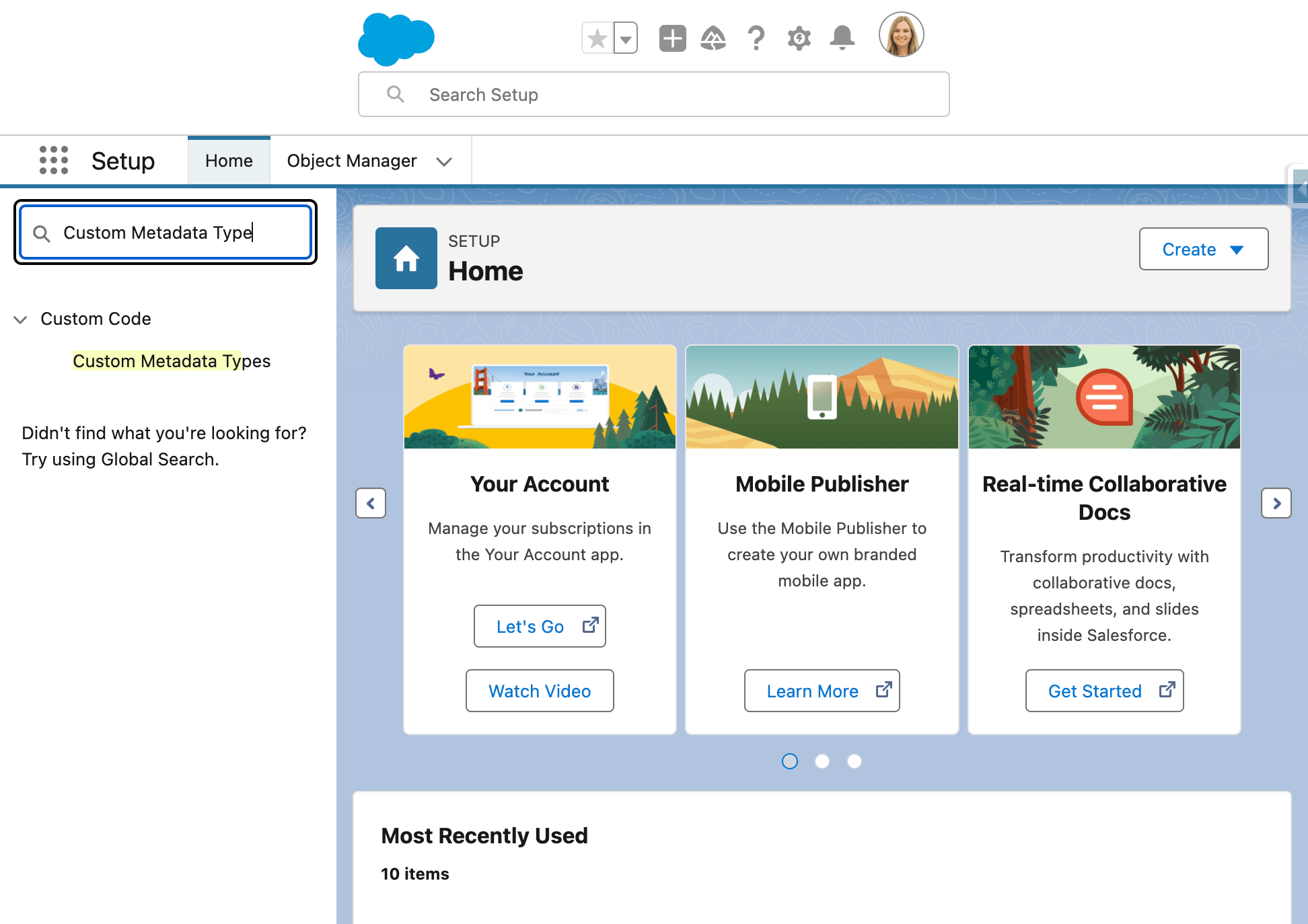Screen dimensions: 1308x924
Task: Click the Quick Find box with Custom Metadata Type
Action: (x=166, y=232)
